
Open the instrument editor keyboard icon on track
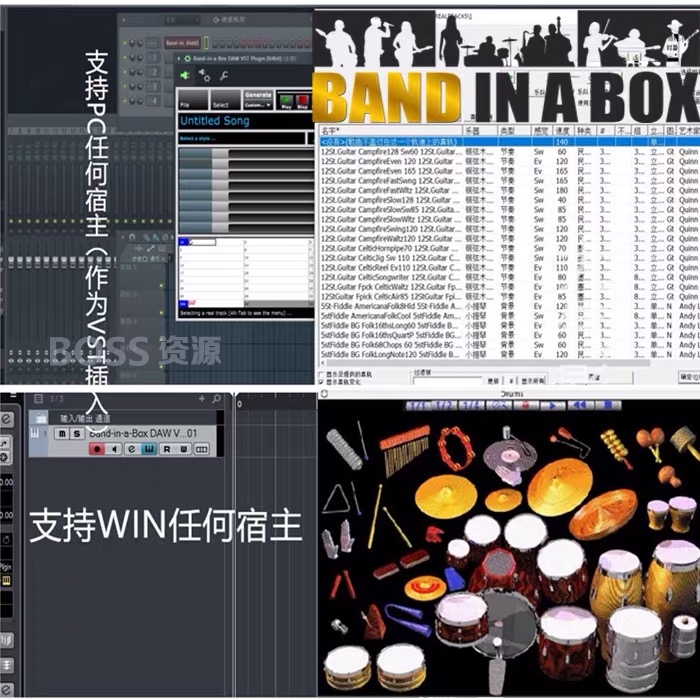[149, 449]
